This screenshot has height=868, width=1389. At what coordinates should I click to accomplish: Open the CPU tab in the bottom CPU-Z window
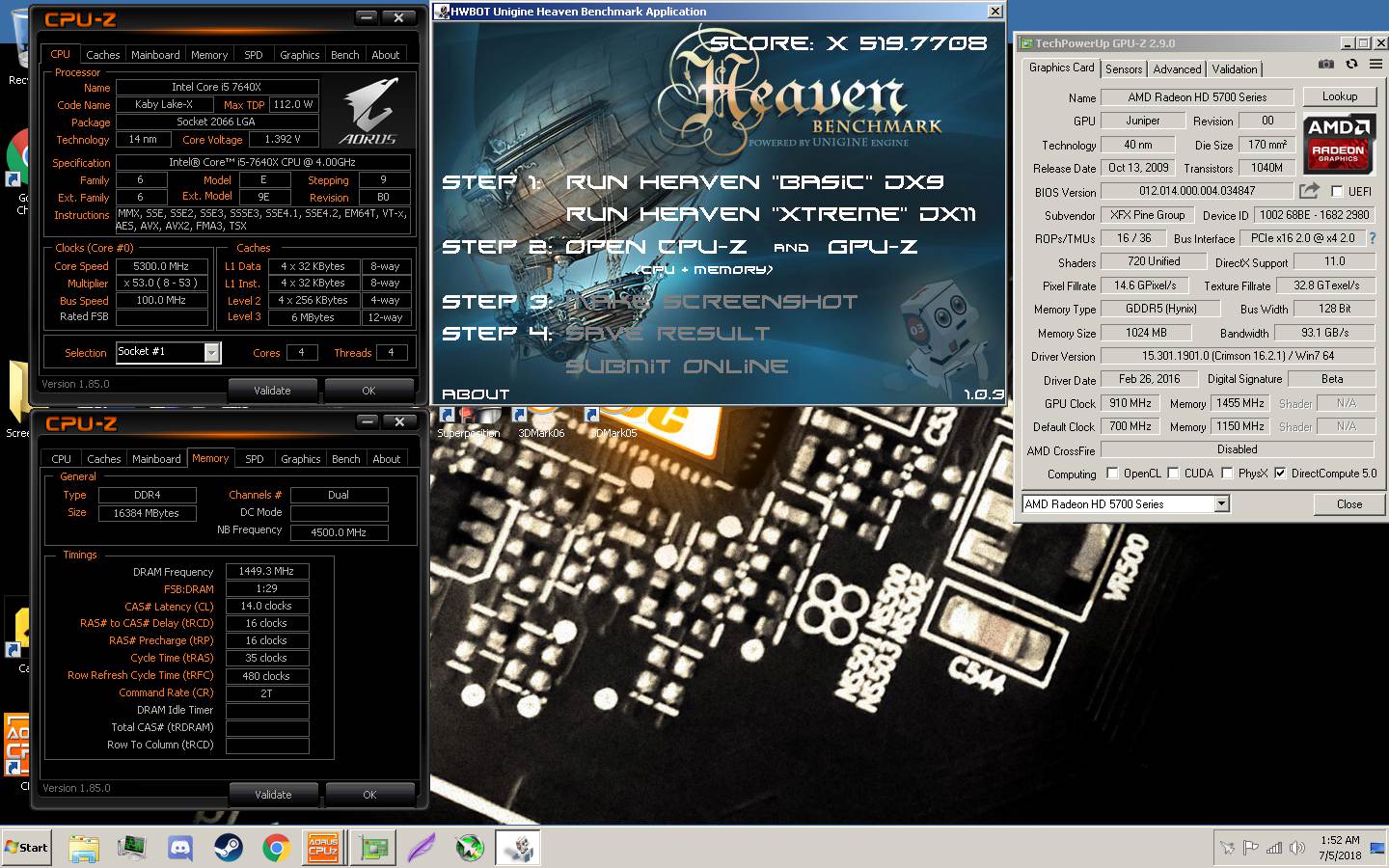pyautogui.click(x=61, y=459)
